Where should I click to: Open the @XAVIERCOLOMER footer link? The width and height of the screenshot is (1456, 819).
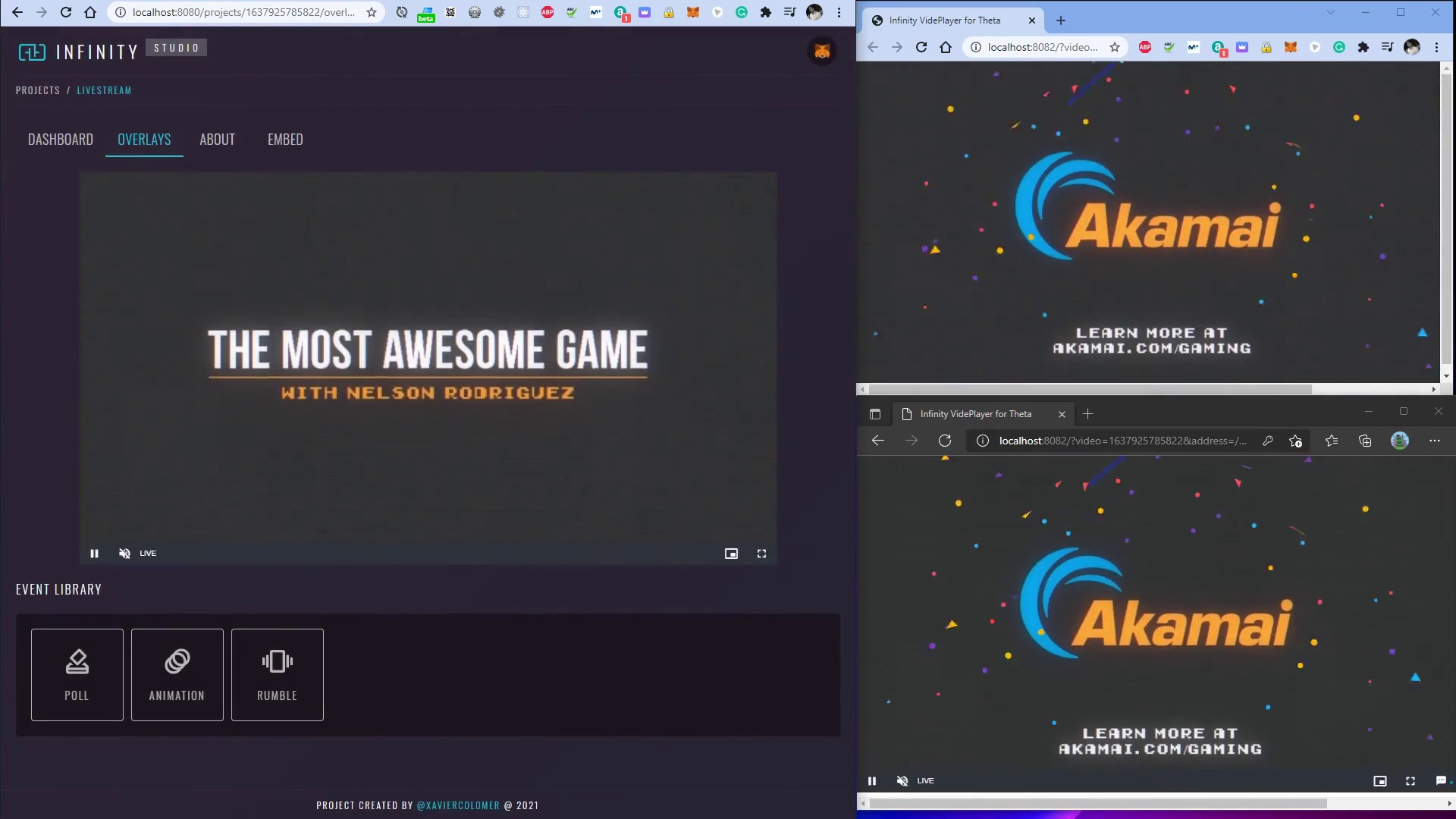pos(458,805)
